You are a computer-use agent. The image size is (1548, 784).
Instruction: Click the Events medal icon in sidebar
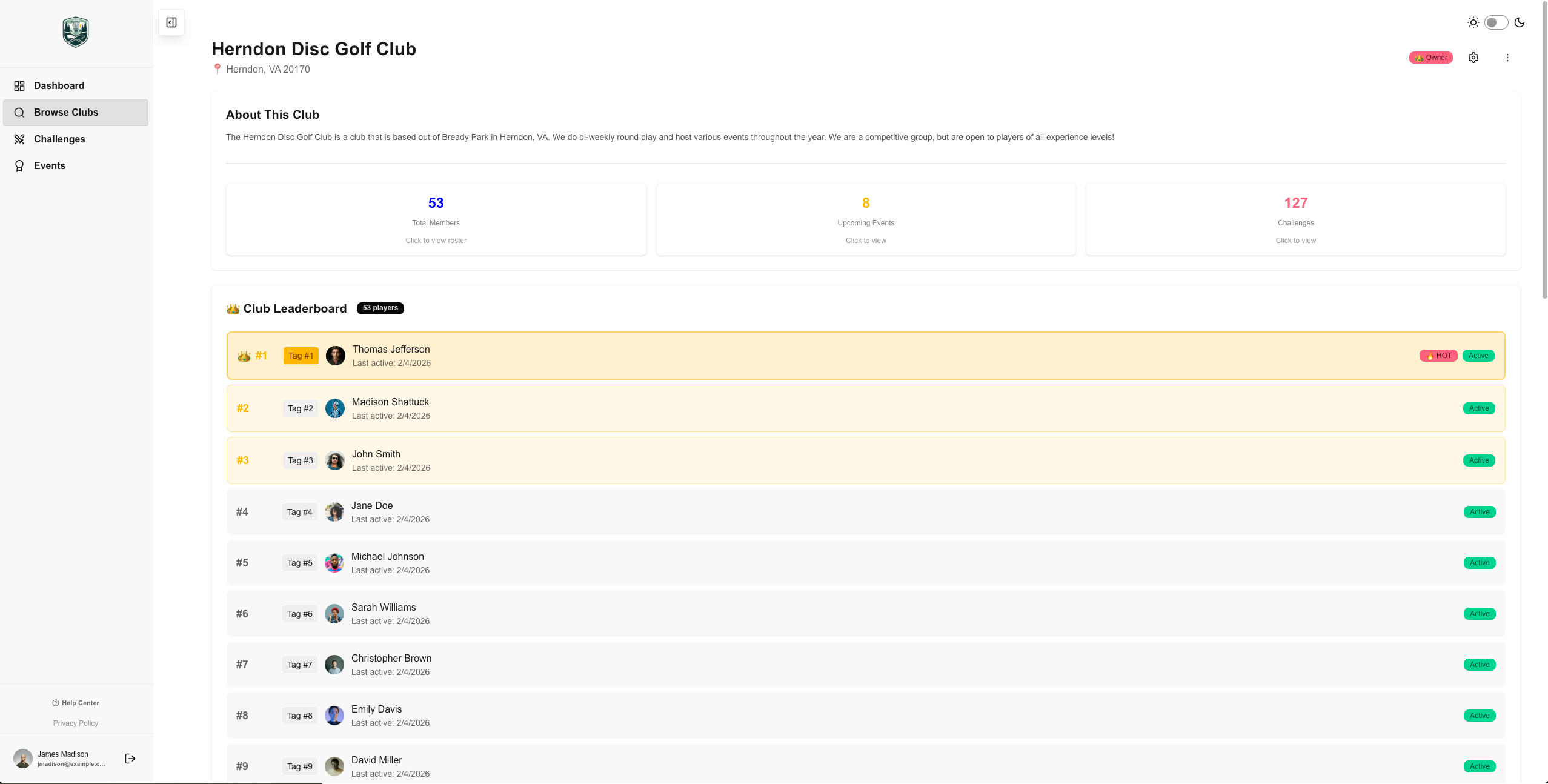coord(19,165)
